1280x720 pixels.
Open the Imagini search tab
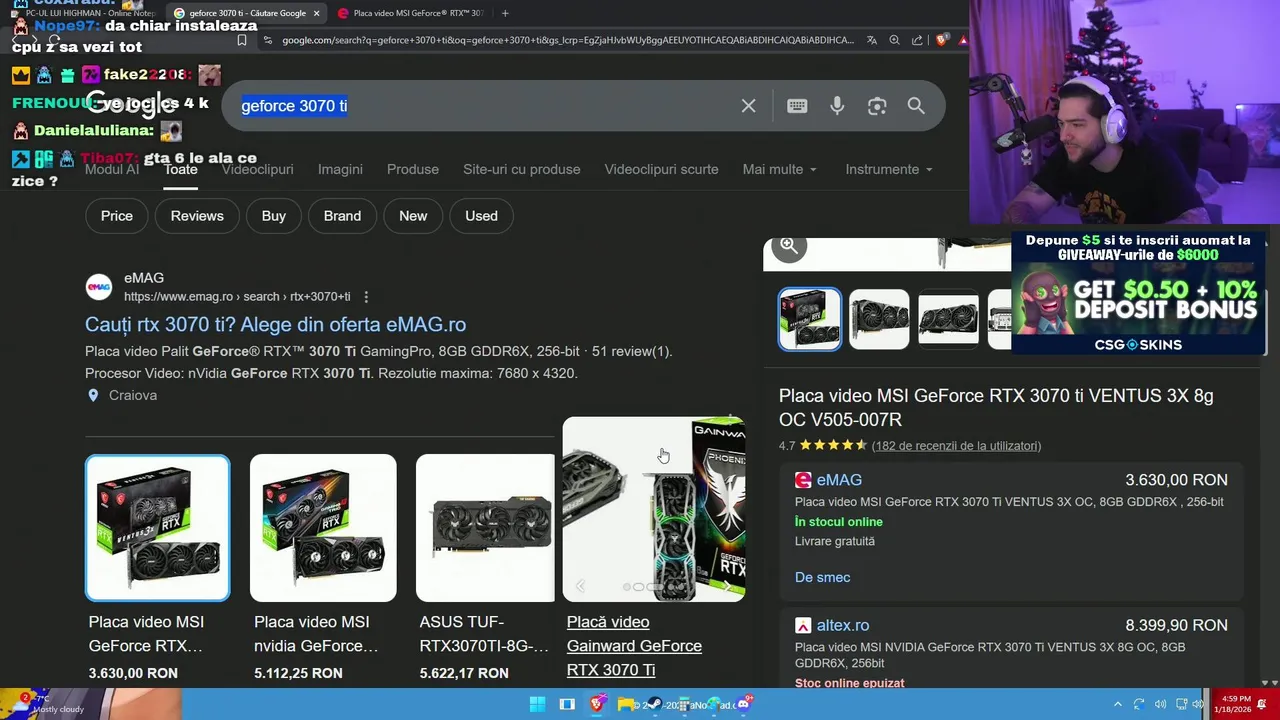[x=340, y=169]
